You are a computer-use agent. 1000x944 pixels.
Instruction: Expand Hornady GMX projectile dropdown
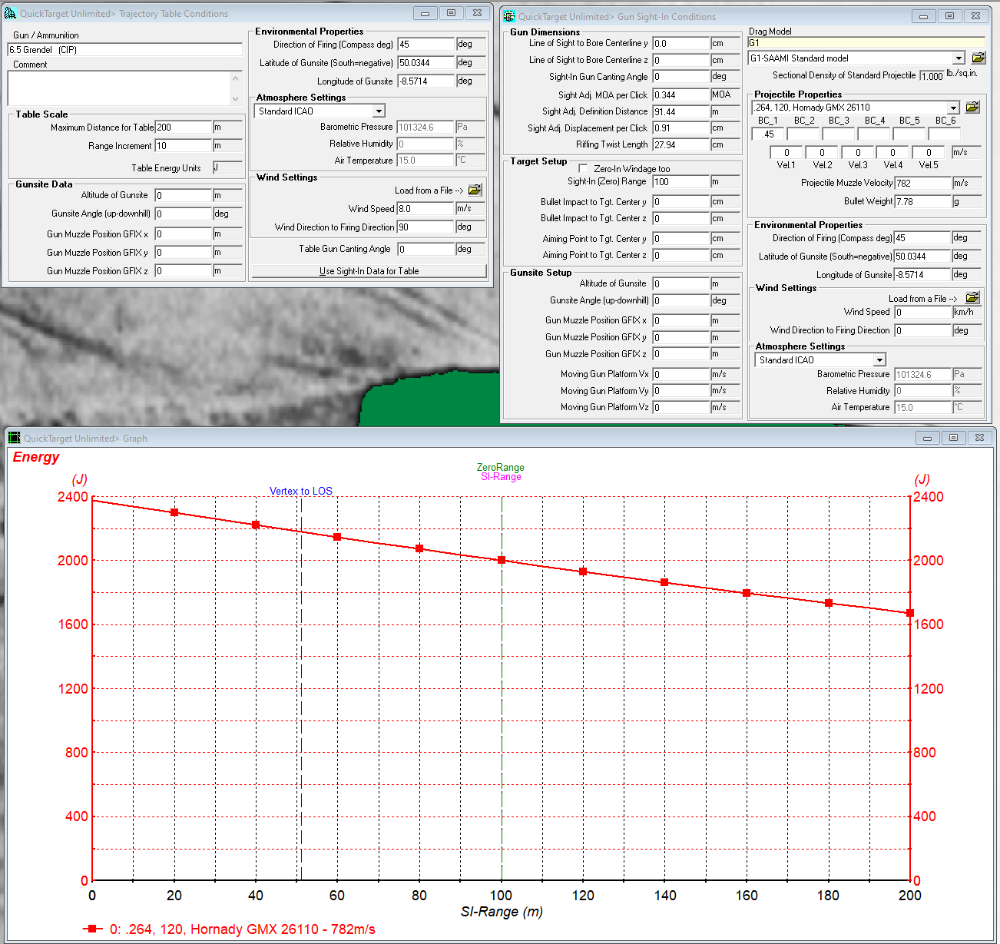click(x=953, y=108)
